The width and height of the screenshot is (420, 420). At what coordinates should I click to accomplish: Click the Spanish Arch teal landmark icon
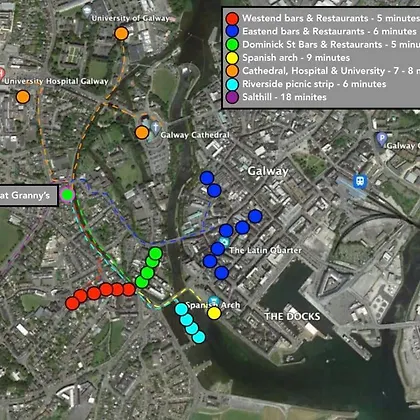(214, 301)
